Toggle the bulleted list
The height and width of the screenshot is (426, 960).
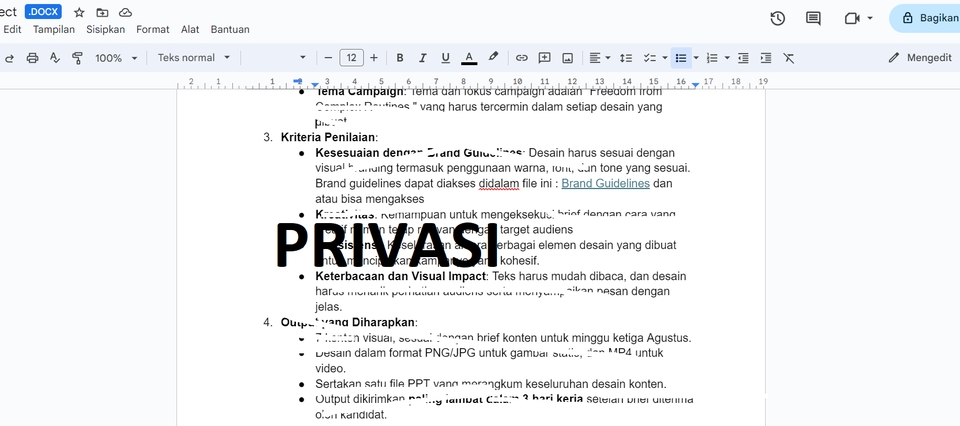[x=681, y=58]
